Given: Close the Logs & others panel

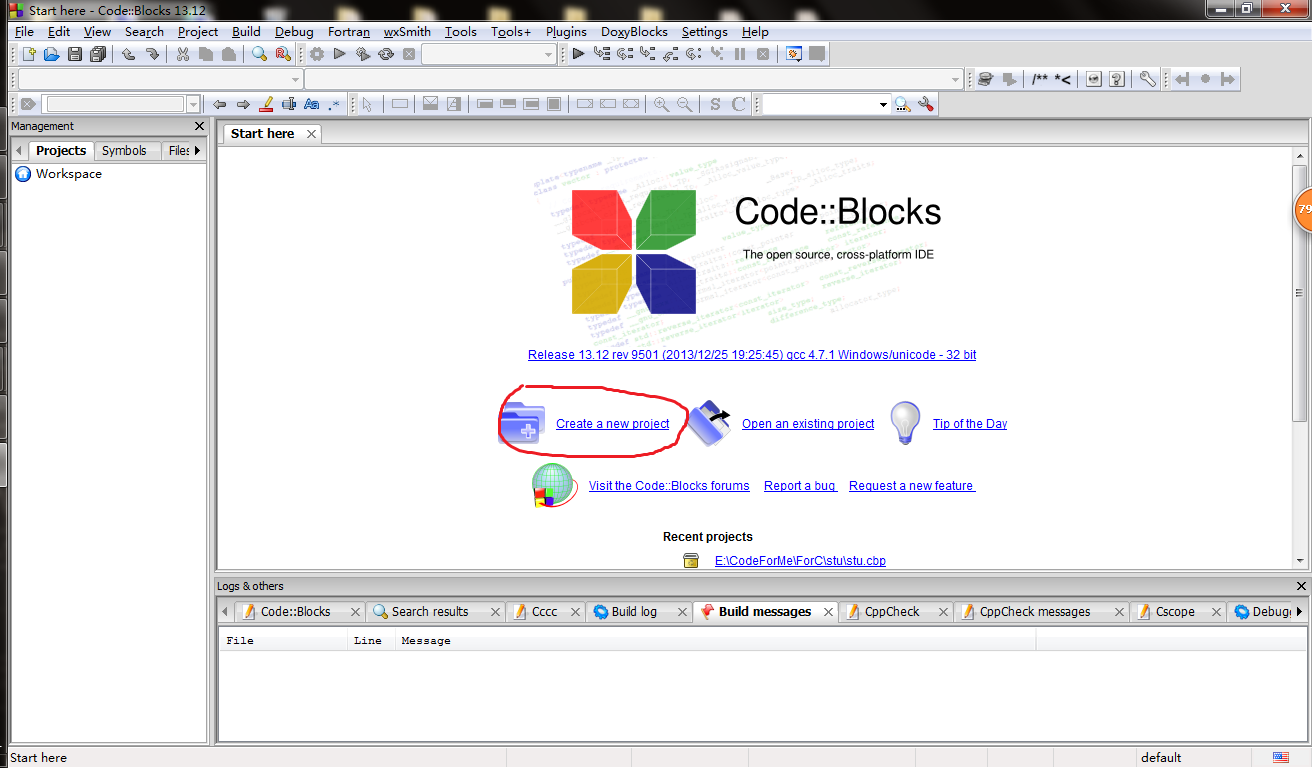Looking at the screenshot, I should 1301,586.
